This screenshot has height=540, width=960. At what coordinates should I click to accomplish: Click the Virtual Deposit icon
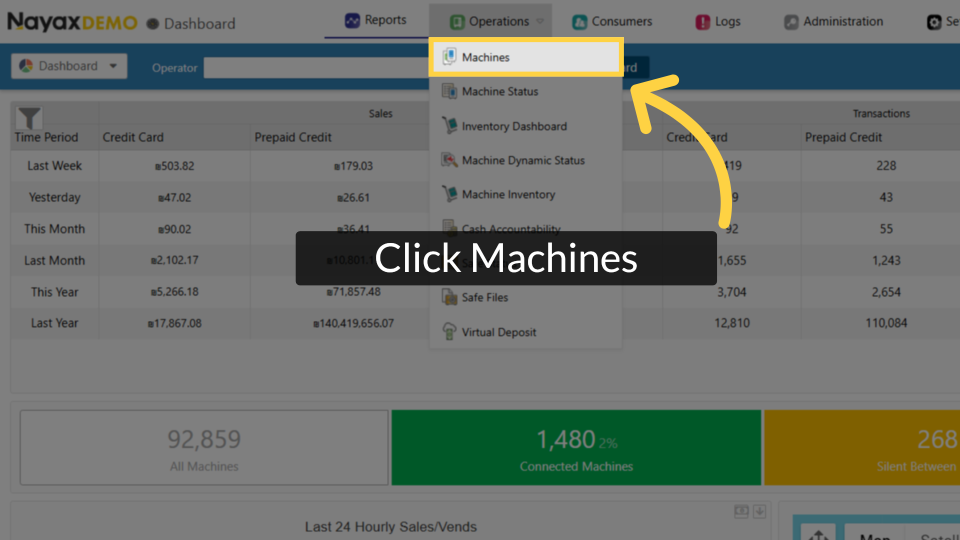(x=449, y=332)
